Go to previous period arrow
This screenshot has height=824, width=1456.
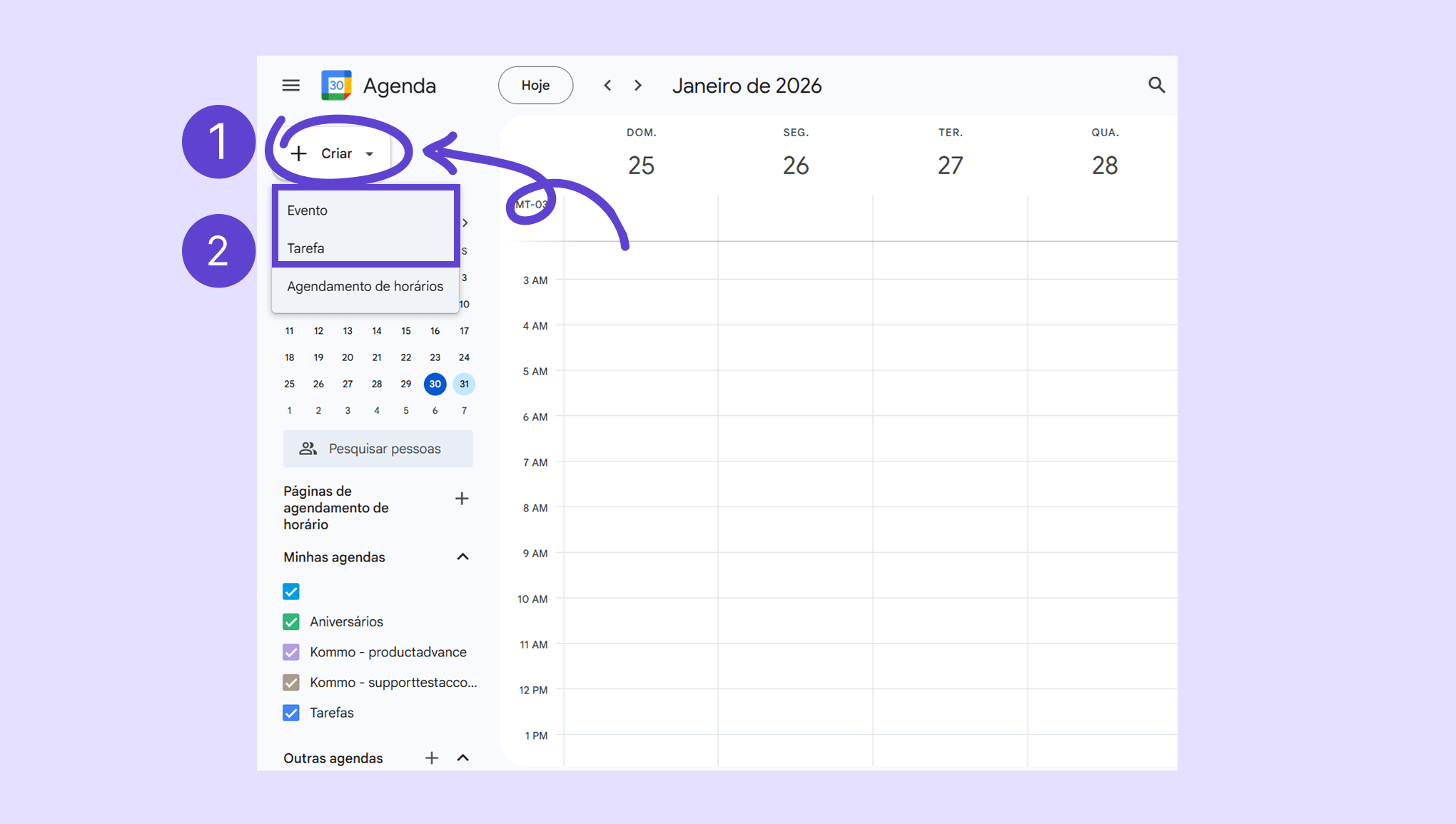(x=607, y=86)
